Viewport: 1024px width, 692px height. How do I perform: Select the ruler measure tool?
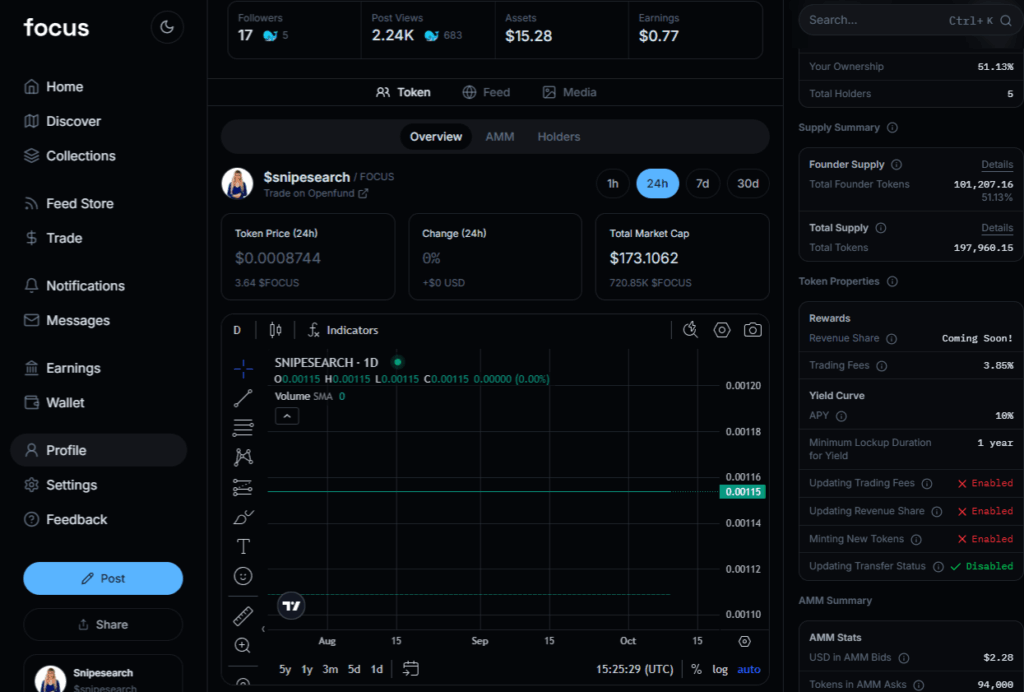pos(243,616)
